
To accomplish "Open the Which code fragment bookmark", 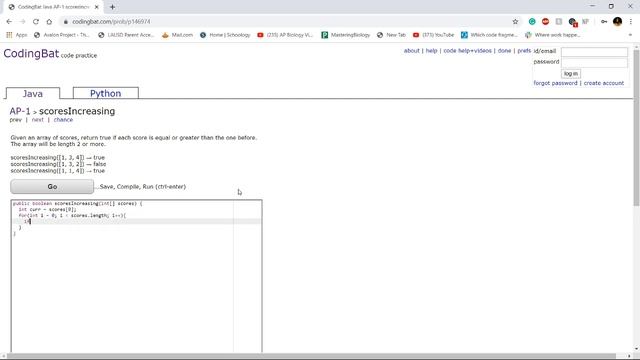I will pyautogui.click(x=489, y=35).
